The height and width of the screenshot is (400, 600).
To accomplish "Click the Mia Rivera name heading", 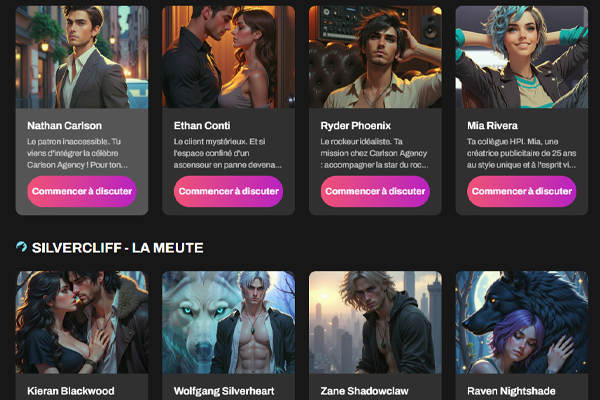I will click(x=492, y=126).
